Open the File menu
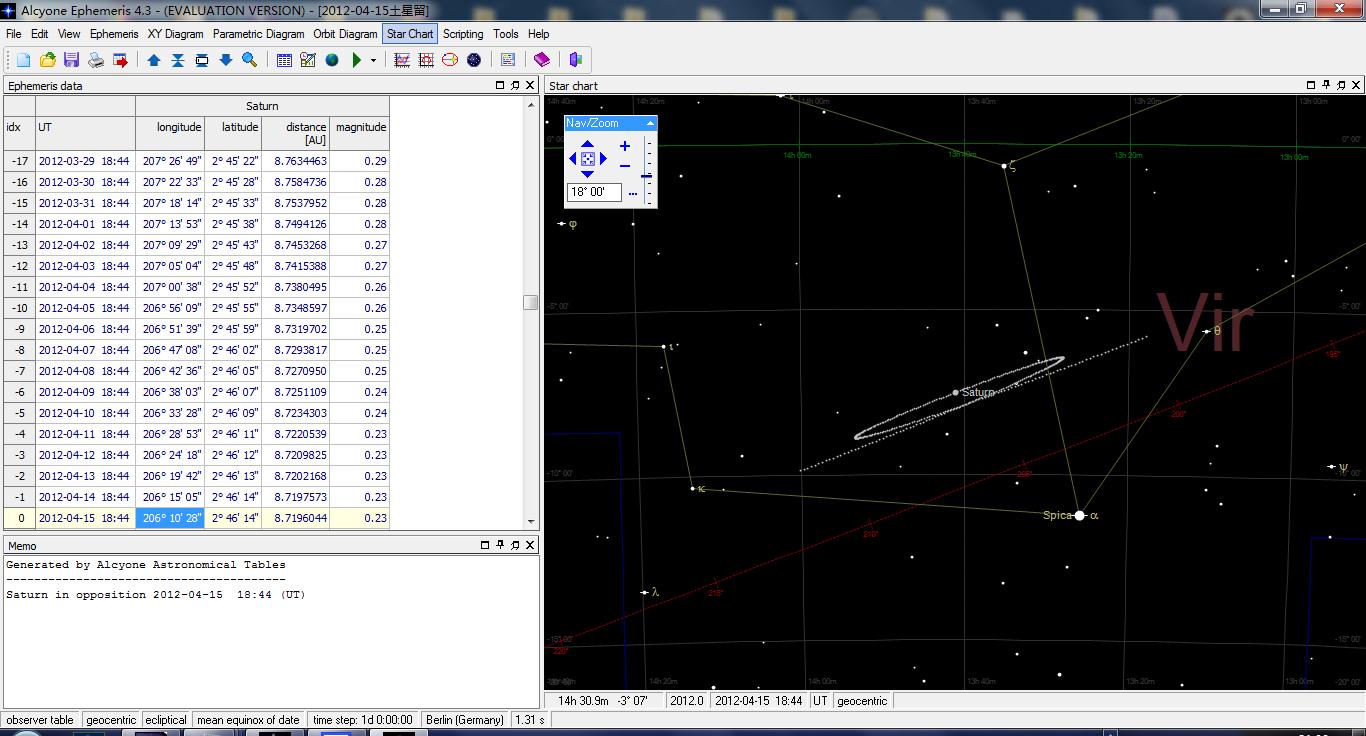1366x736 pixels. coord(13,33)
